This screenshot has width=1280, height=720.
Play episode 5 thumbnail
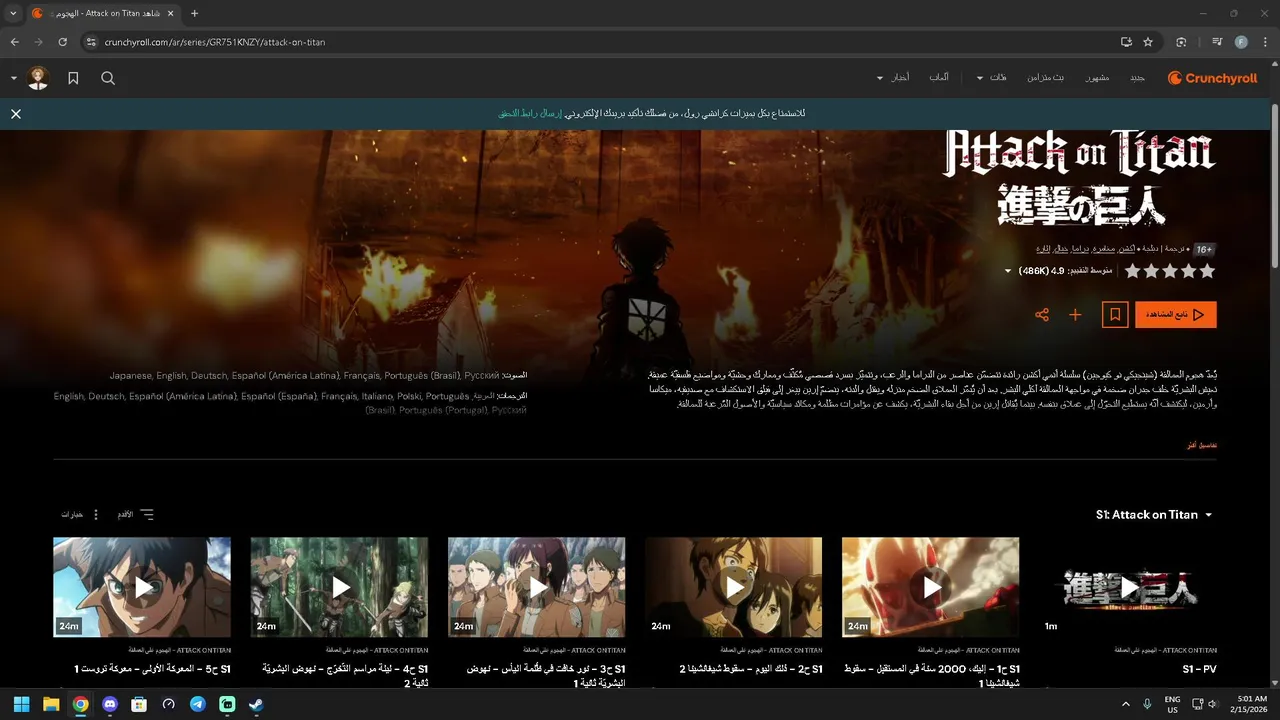click(x=142, y=587)
